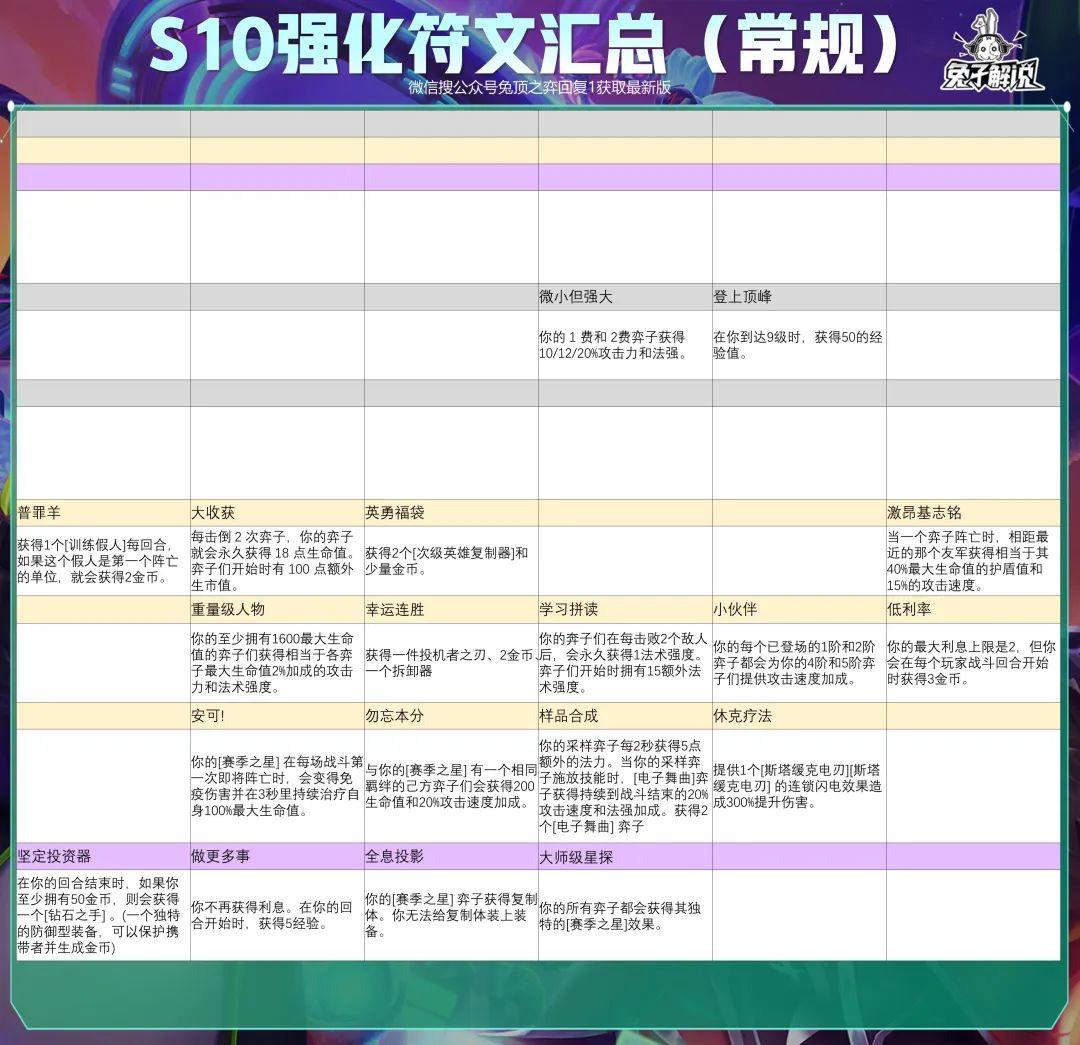Click the 重量级人物 cell

pos(277,610)
